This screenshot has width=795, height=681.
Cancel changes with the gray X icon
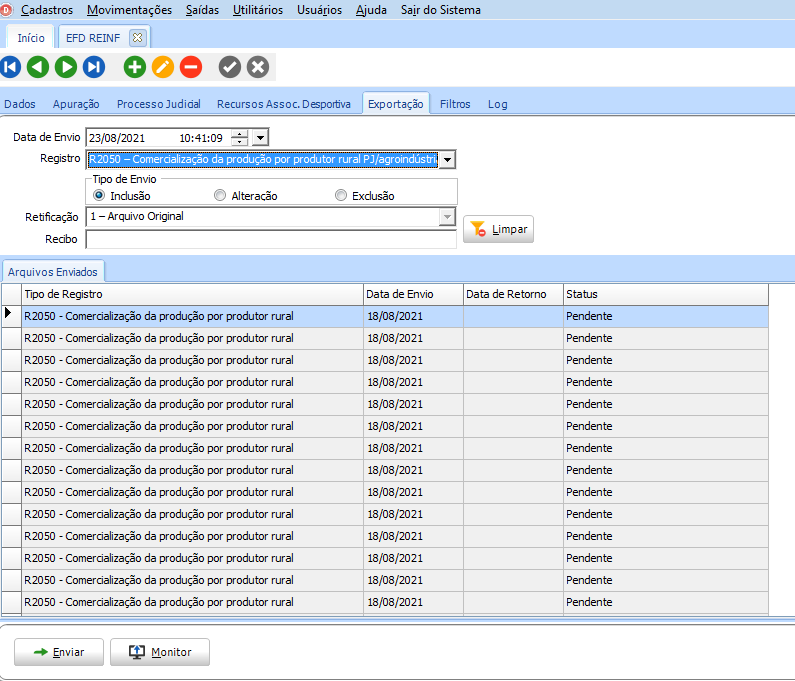point(258,67)
